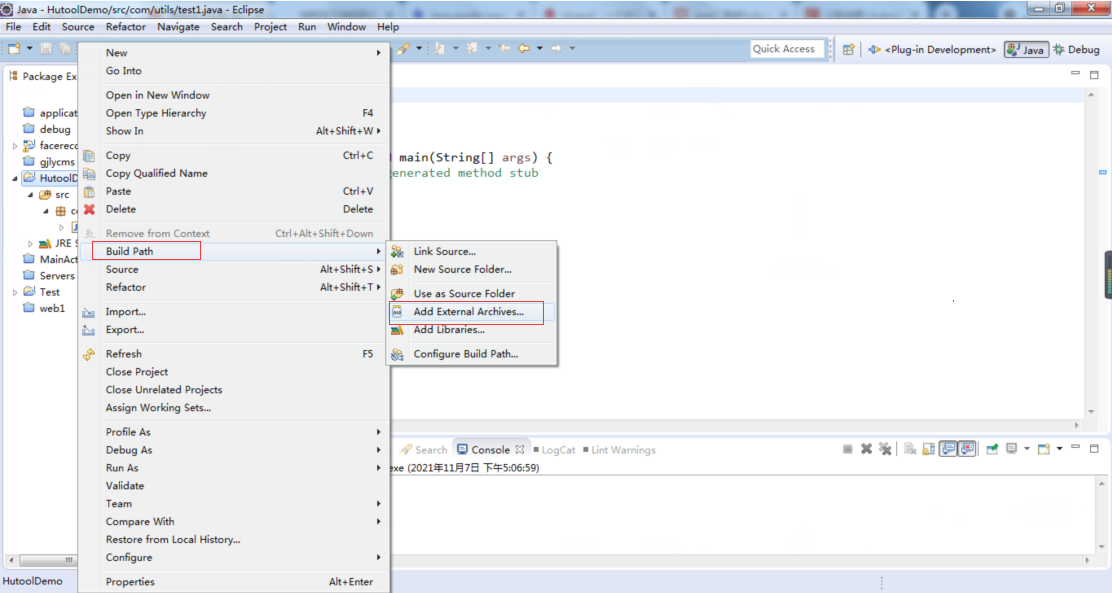Click the Clear Console icon
Screen dimensions: 1112x593
coord(910,449)
